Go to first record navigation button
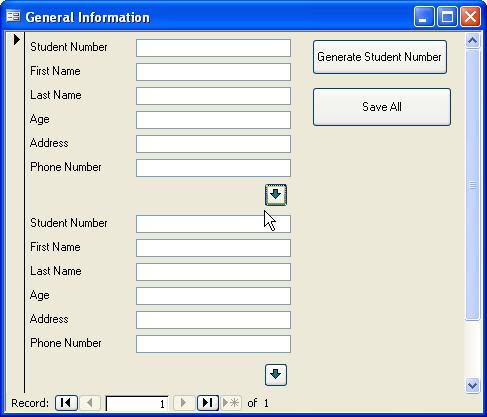 (x=66, y=403)
